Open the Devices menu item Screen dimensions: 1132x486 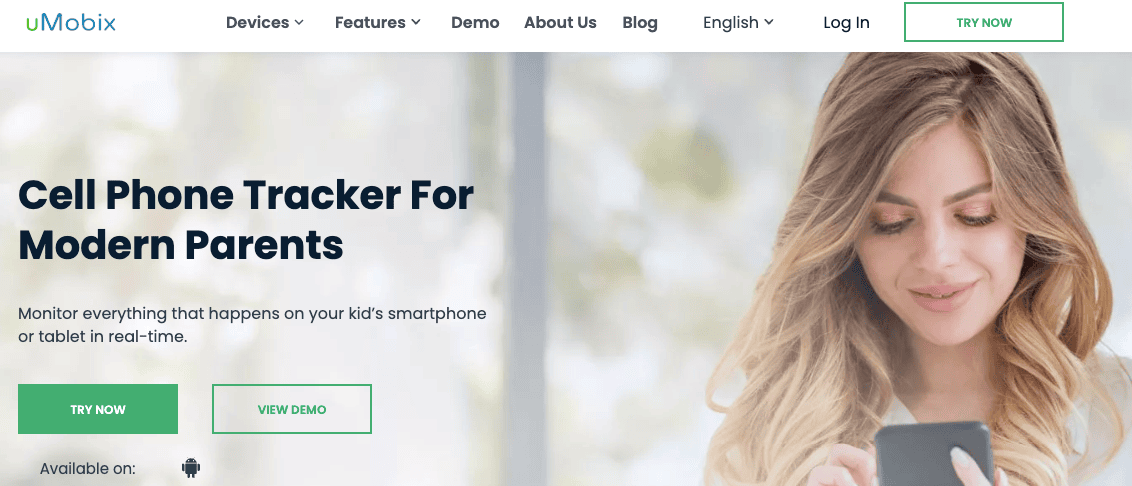point(264,22)
